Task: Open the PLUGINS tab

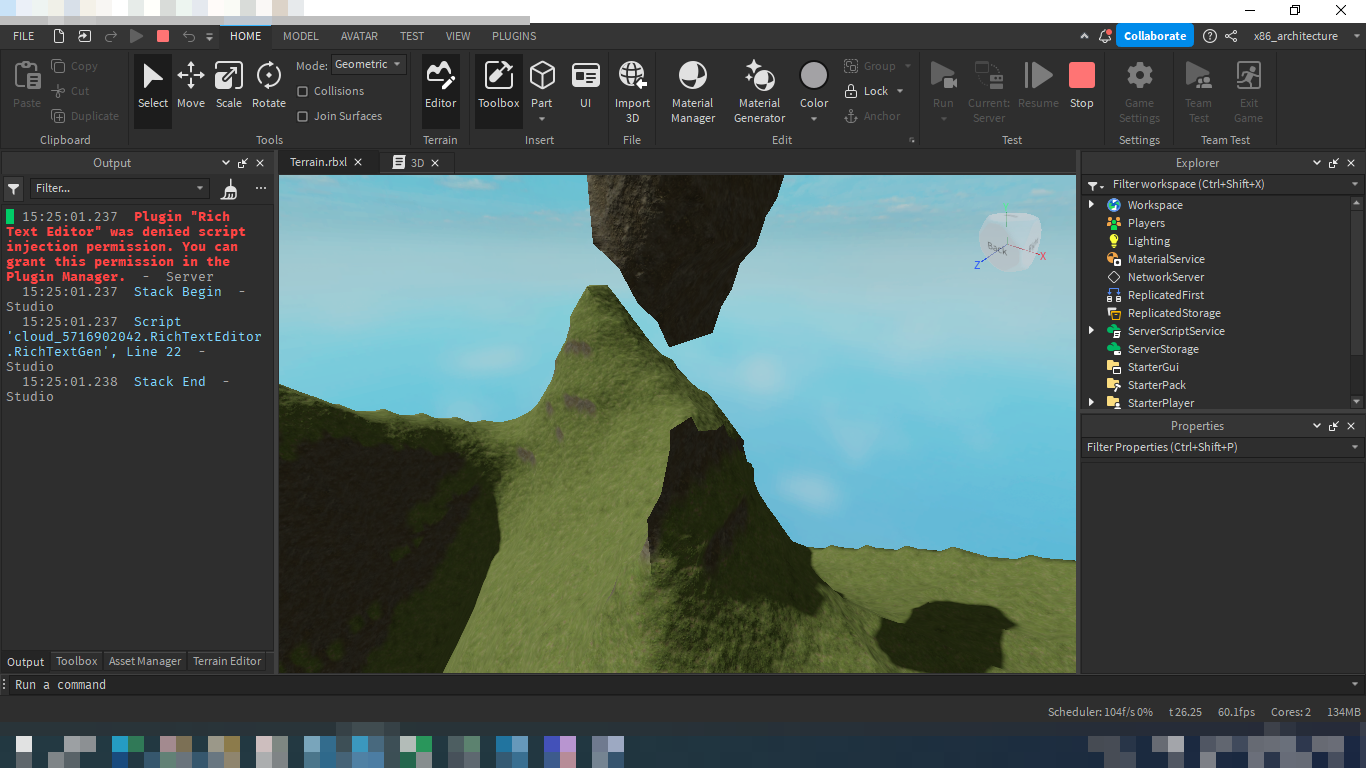Action: [514, 36]
